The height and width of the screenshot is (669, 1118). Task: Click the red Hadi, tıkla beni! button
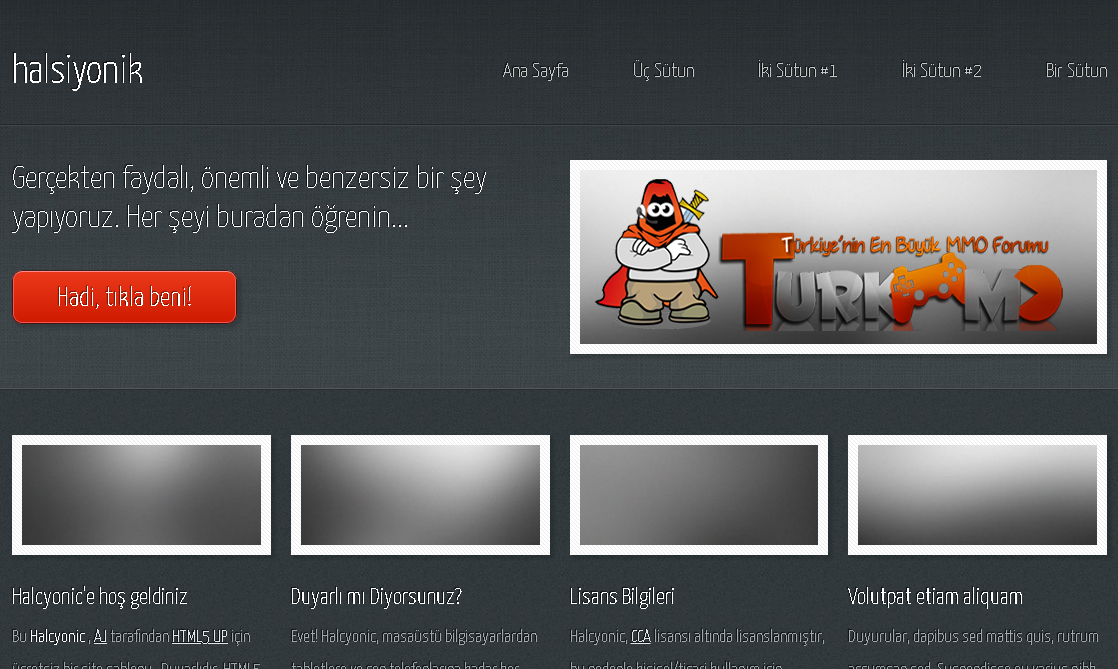click(124, 297)
